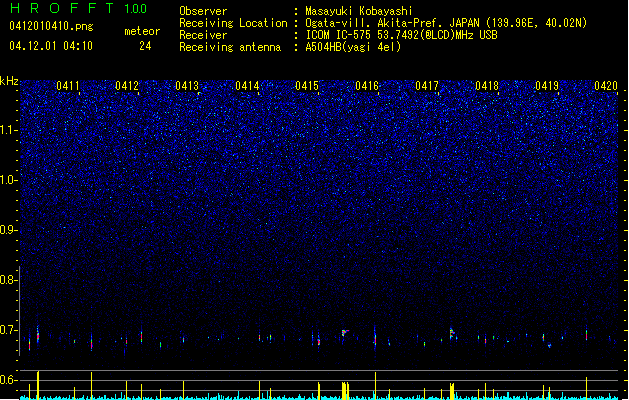Click the Receiving antenna label
Viewport: 629px width, 400px height.
[x=230, y=47]
